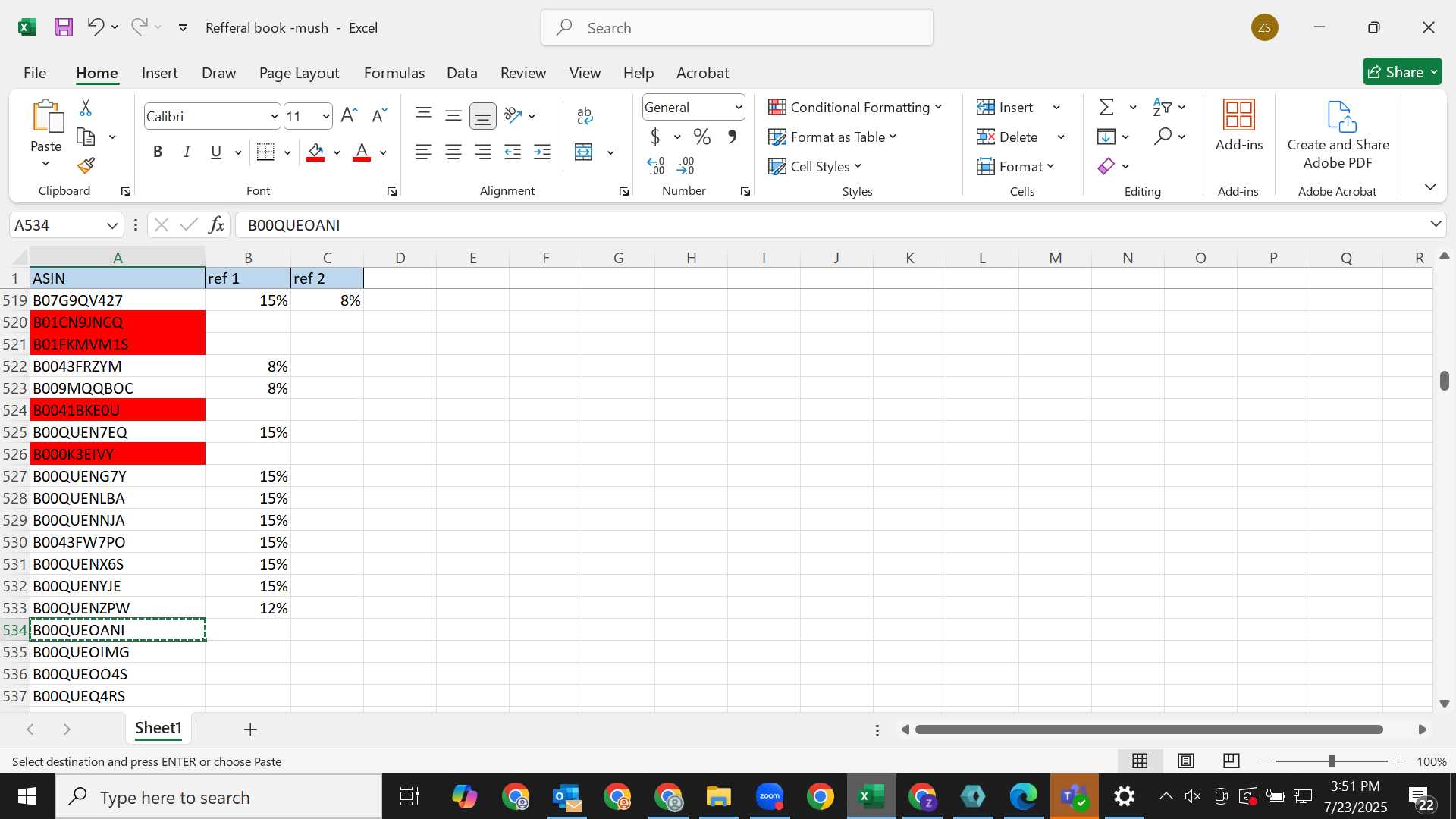Click the Orientation text rotation icon
The image size is (1456, 819).
pyautogui.click(x=513, y=115)
